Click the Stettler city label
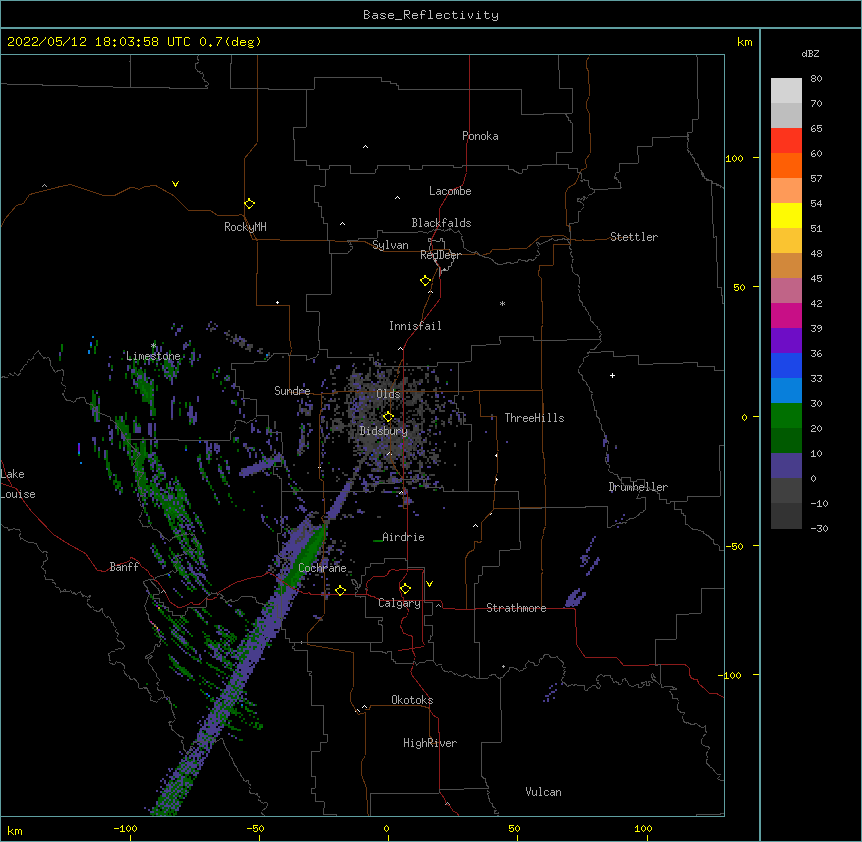 (x=634, y=237)
